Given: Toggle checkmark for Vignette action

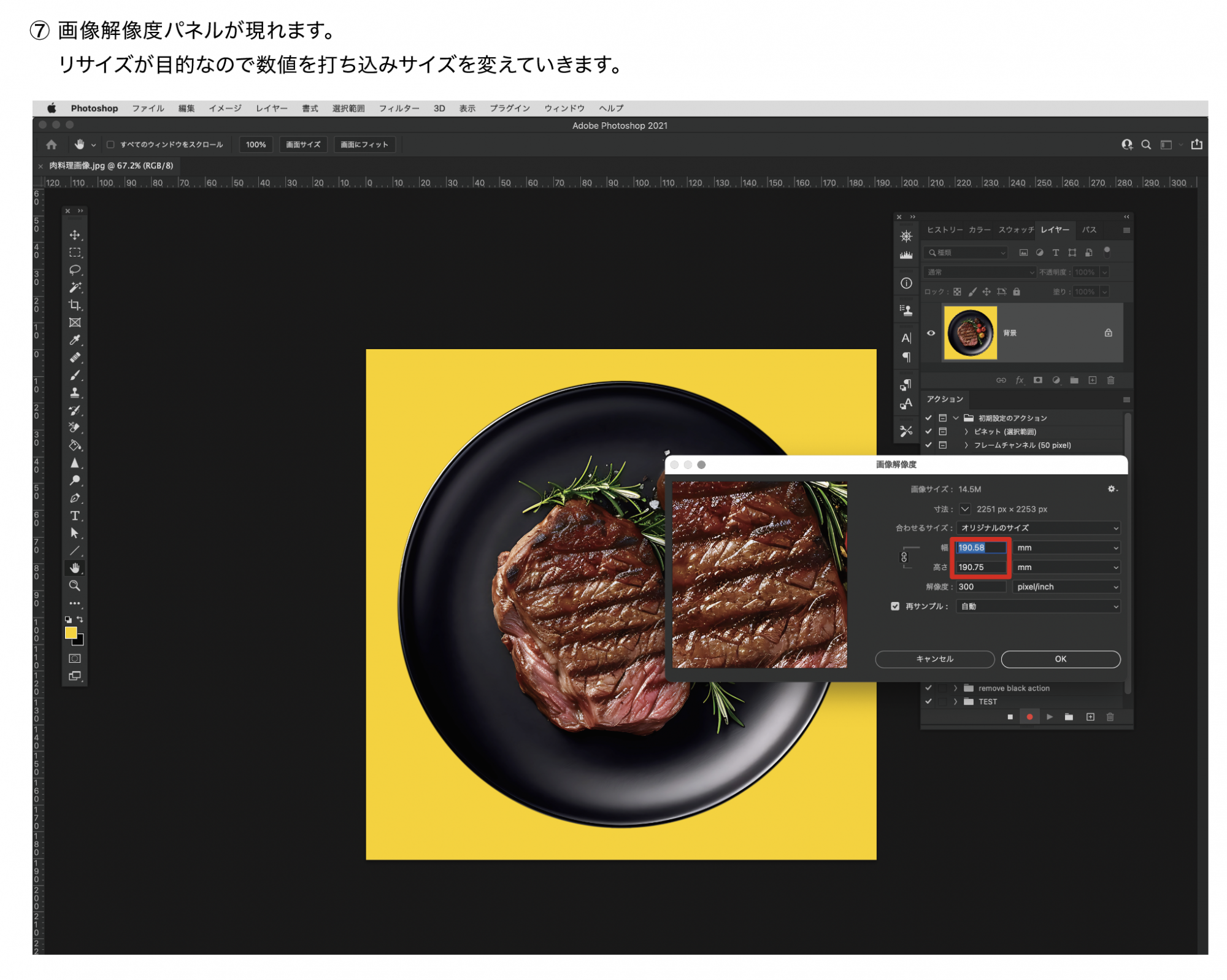Looking at the screenshot, I should click(x=928, y=431).
